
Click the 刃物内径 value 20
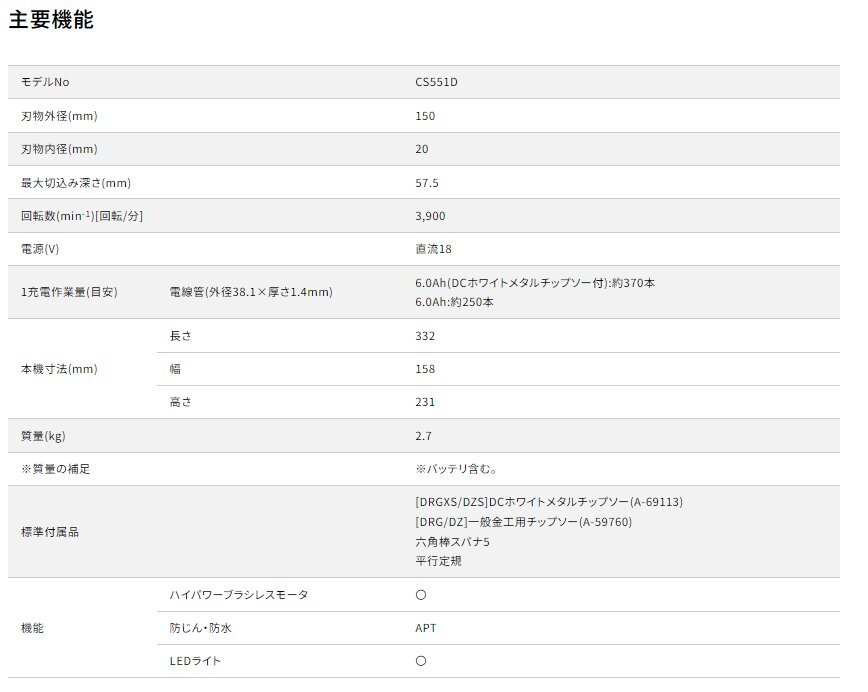(x=422, y=149)
